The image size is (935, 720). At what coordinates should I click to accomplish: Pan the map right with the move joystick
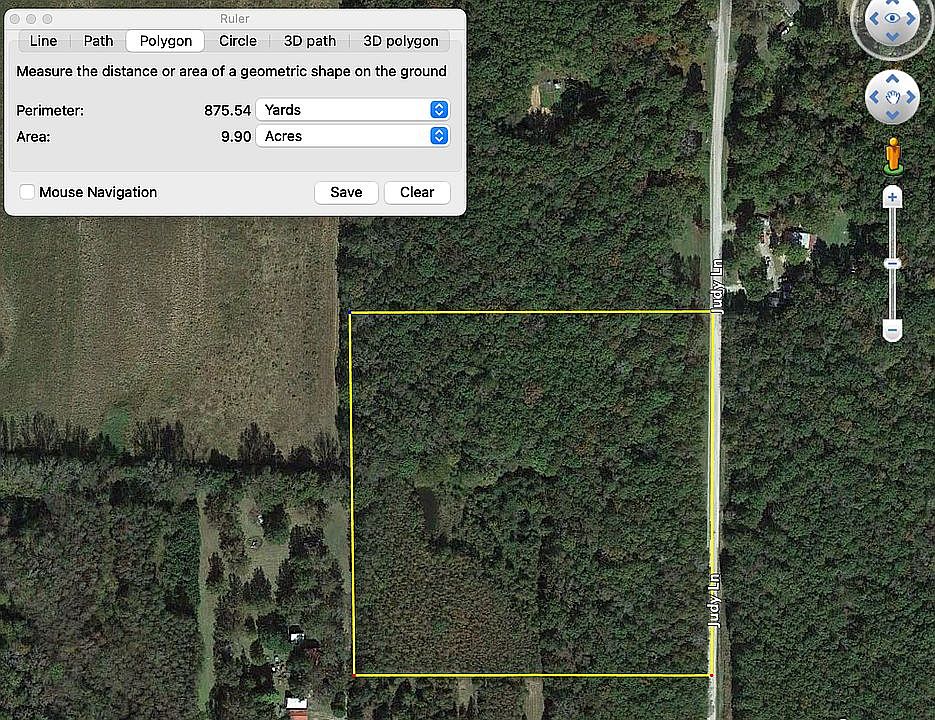911,97
